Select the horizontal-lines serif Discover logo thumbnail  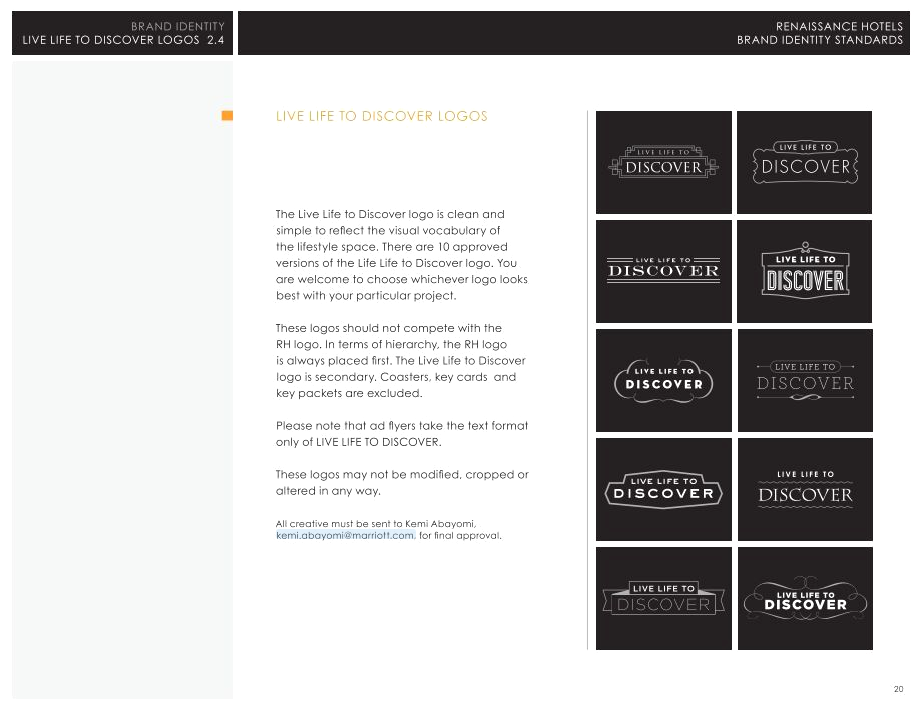click(664, 271)
